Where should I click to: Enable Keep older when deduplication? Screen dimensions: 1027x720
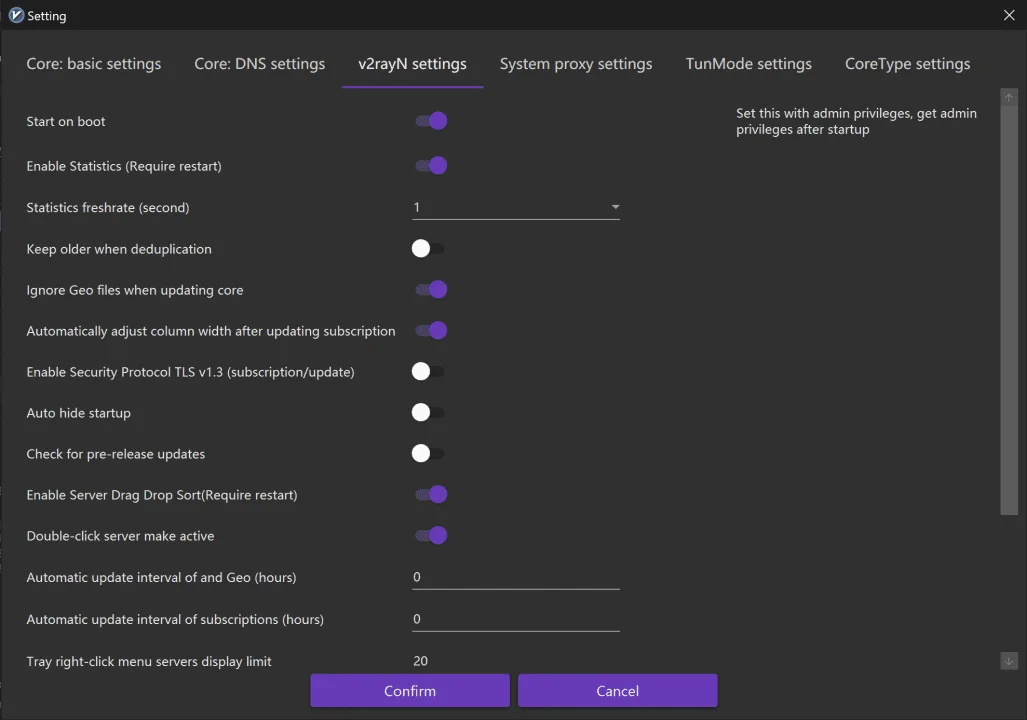click(x=428, y=249)
